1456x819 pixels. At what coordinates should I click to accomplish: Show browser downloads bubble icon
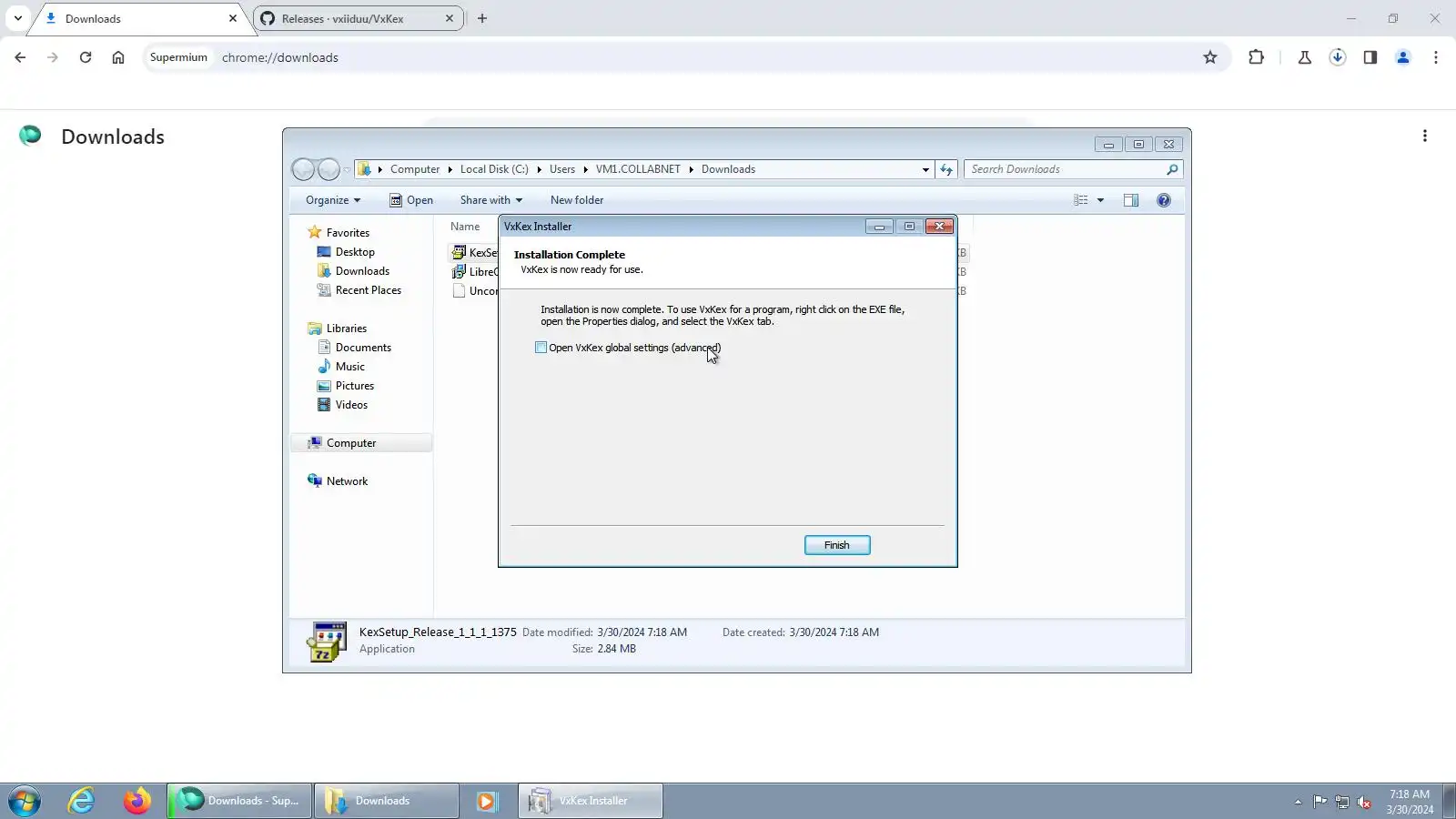1338,57
